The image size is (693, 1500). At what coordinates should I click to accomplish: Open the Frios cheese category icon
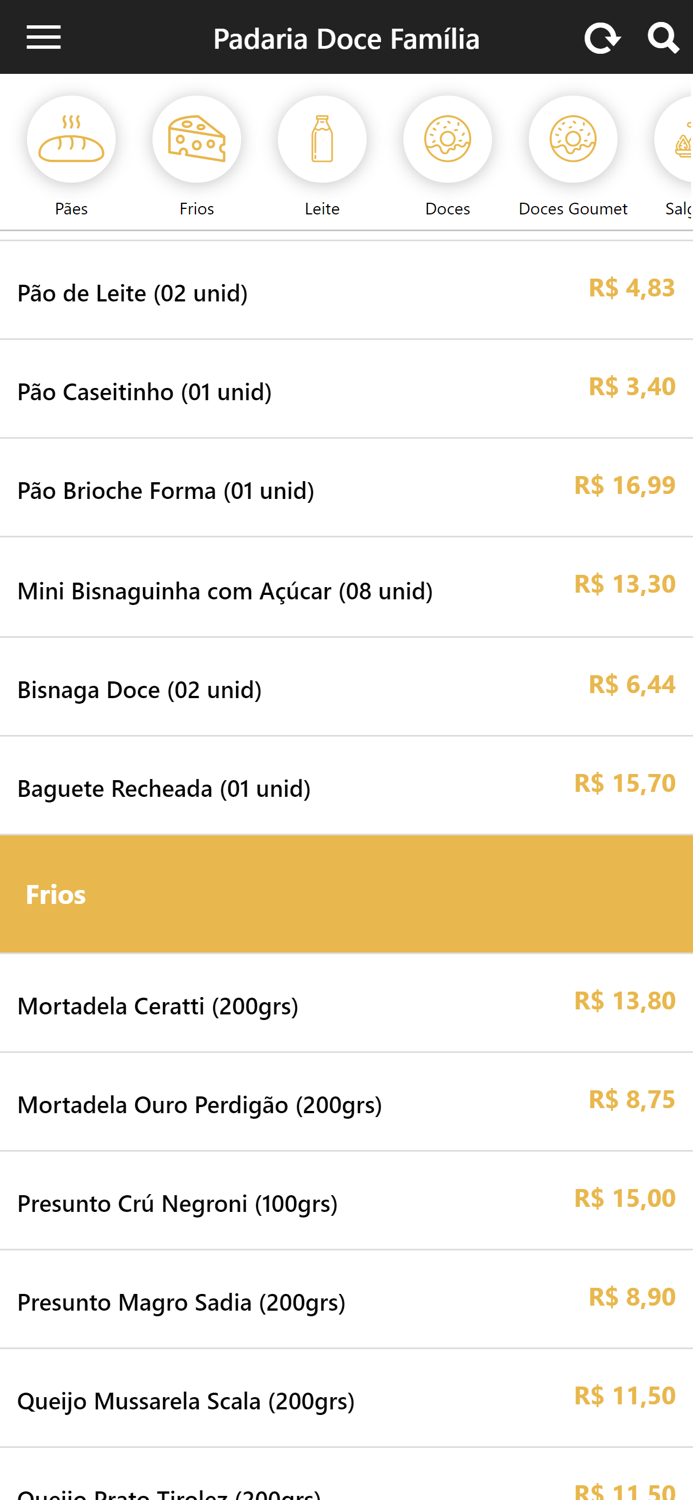(x=196, y=138)
